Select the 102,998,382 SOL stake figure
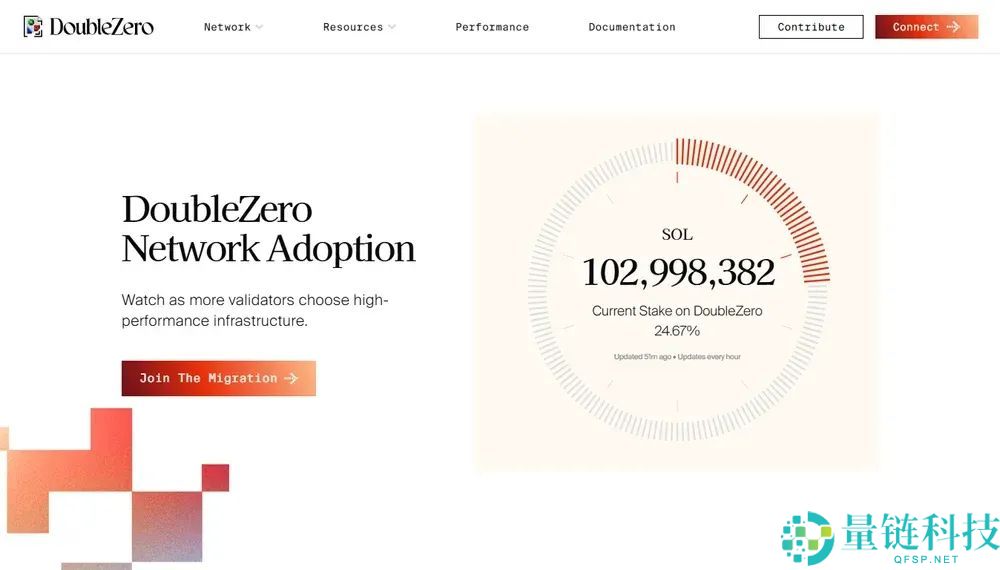This screenshot has width=1000, height=570. (x=678, y=272)
